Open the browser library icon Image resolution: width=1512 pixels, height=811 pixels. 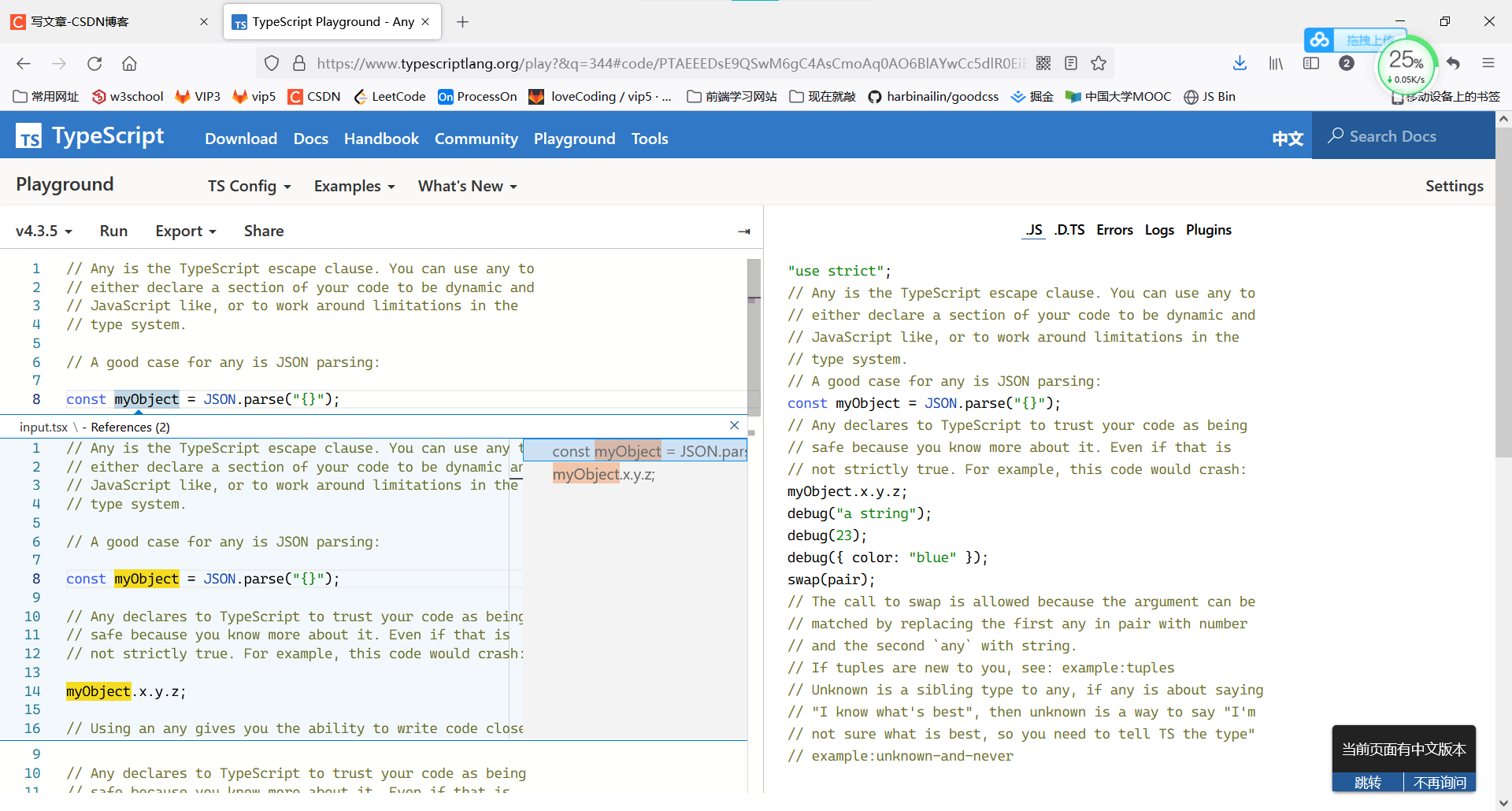coord(1276,63)
